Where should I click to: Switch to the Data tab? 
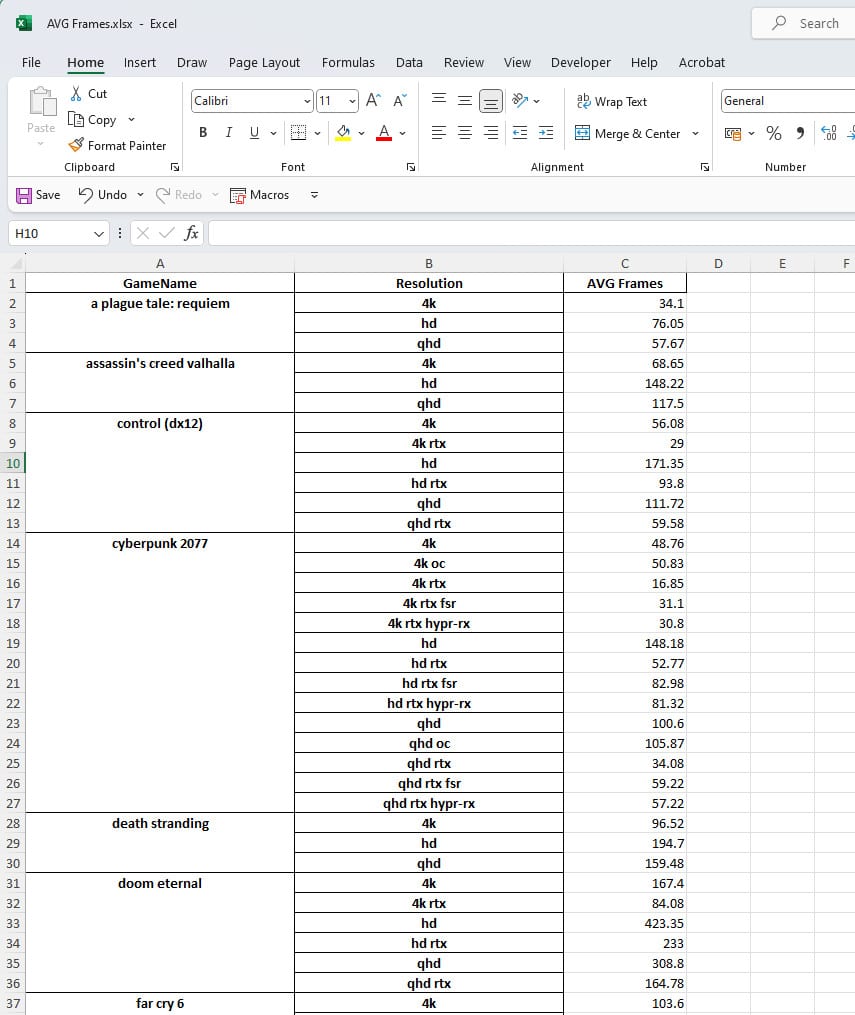coord(409,63)
